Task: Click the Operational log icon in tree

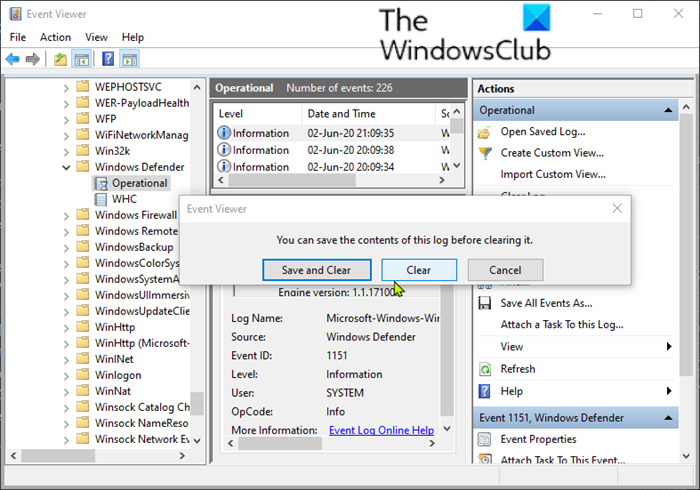Action: coord(102,183)
